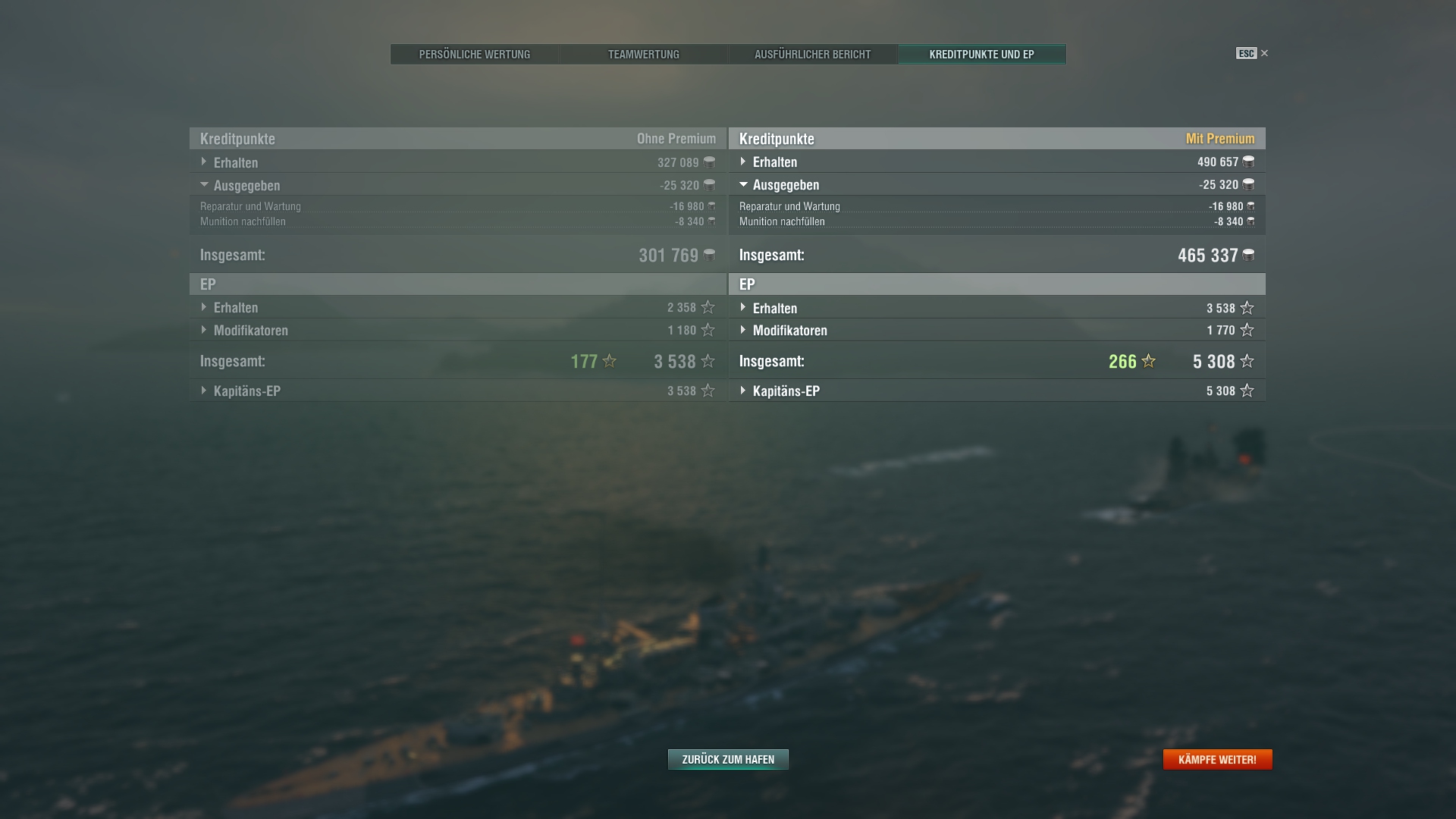This screenshot has width=1456, height=819.
Task: Click the Kämpfe weiter! button
Action: point(1217,759)
